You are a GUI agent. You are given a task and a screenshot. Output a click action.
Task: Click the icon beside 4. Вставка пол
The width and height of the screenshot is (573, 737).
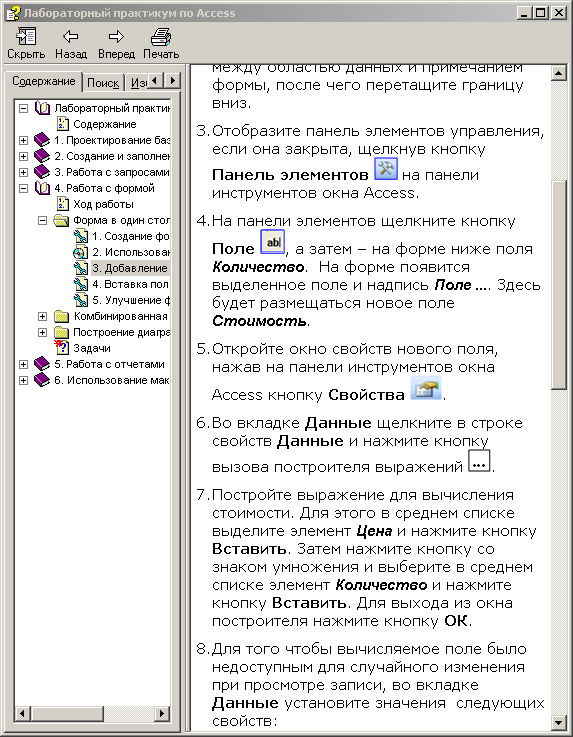81,284
